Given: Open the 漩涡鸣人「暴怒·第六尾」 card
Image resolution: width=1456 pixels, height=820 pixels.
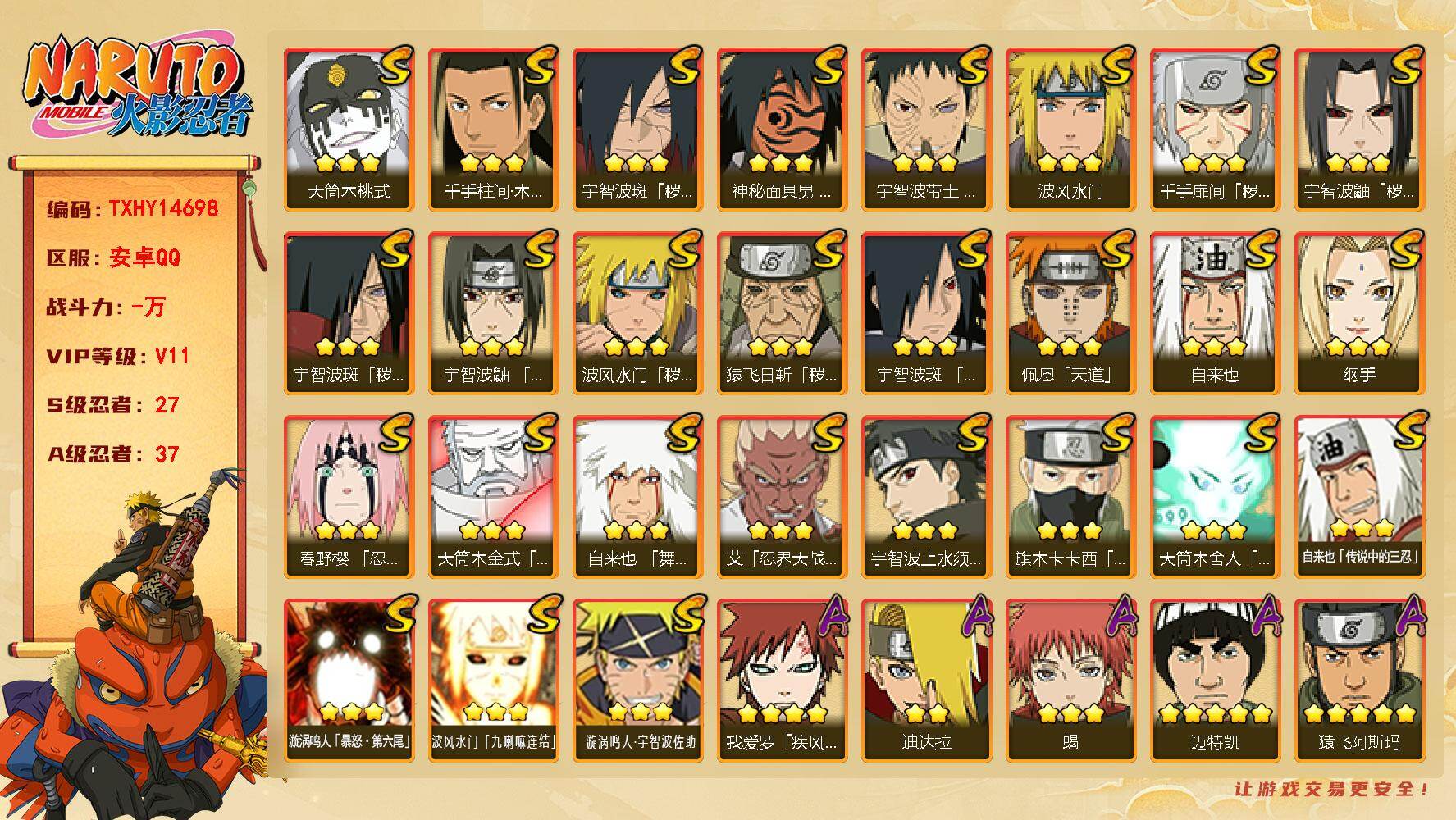Looking at the screenshot, I should (x=349, y=680).
